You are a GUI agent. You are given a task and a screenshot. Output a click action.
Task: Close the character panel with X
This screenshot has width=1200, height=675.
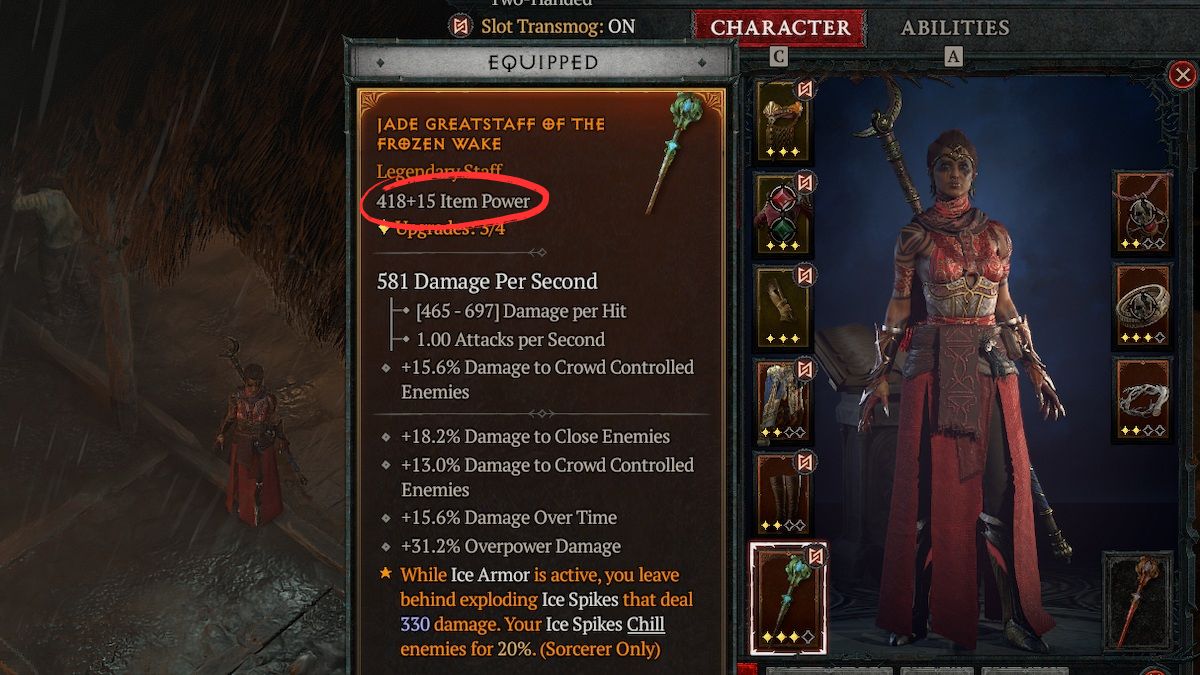click(x=1180, y=75)
